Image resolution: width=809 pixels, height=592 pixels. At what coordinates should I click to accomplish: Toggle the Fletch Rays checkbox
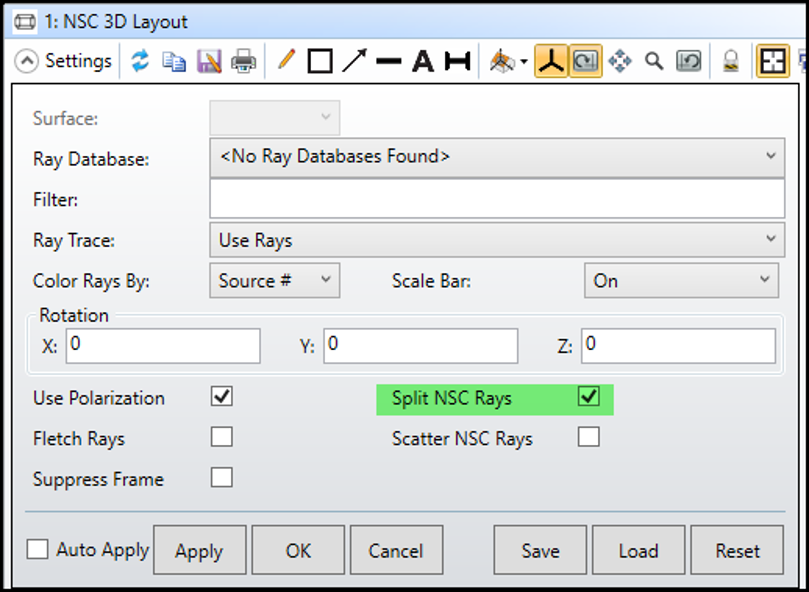[x=220, y=437]
